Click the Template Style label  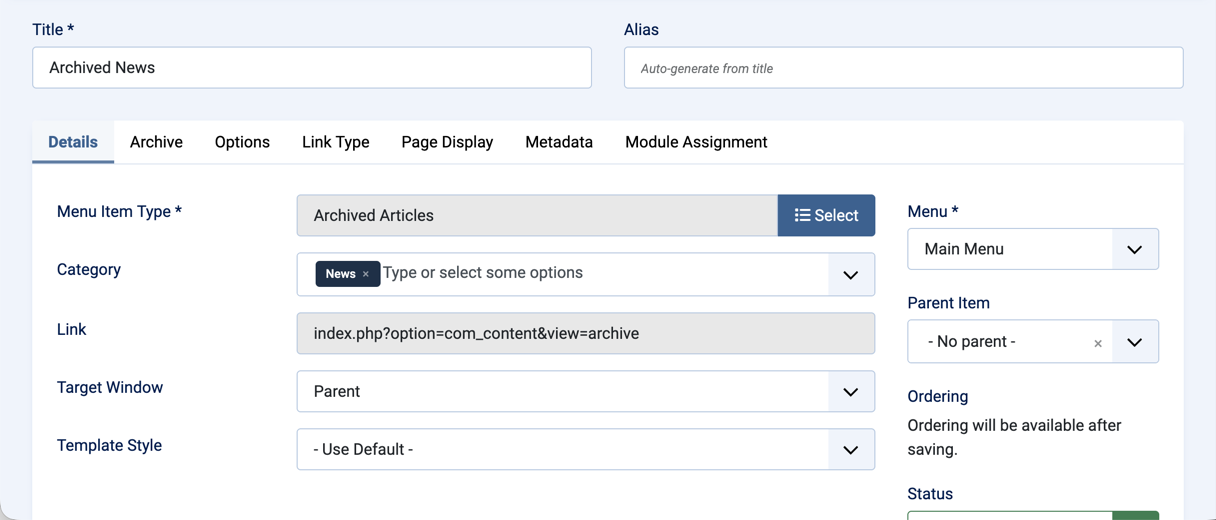(x=109, y=445)
